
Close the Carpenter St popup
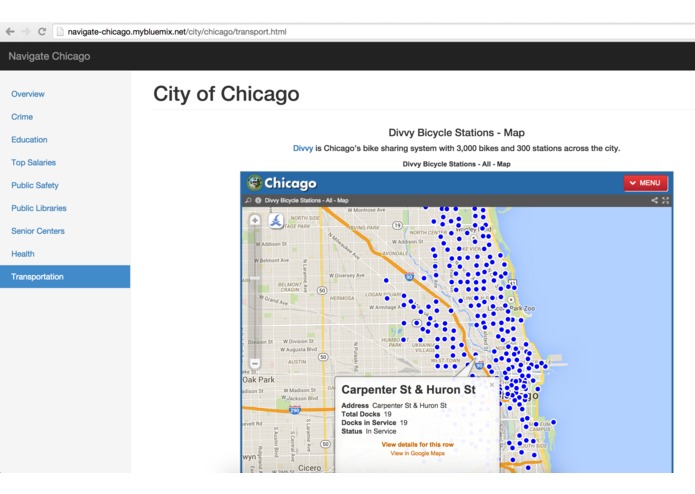492,385
